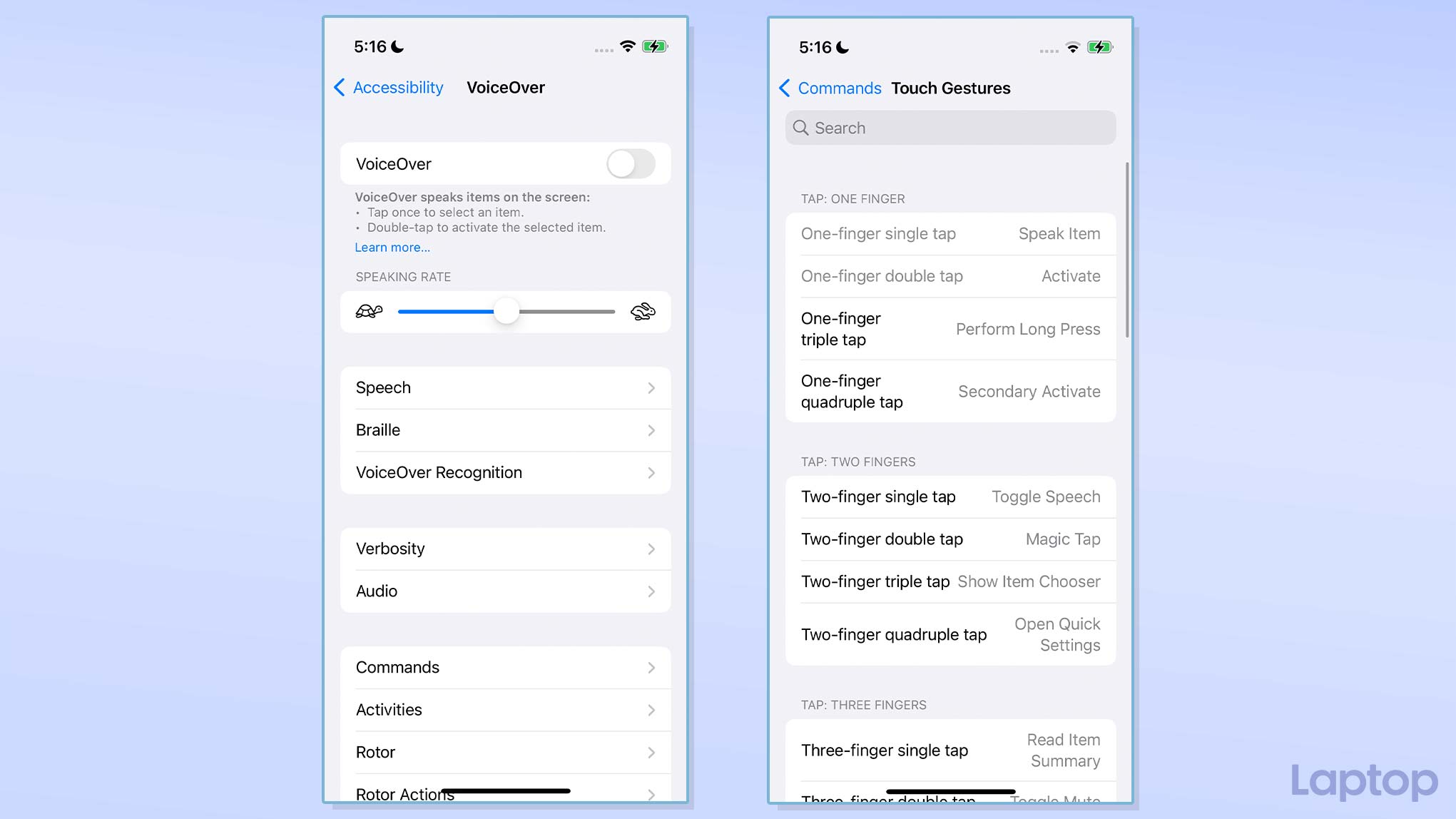
Task: Tap the fast speaking rate rabbit icon
Action: (x=643, y=311)
